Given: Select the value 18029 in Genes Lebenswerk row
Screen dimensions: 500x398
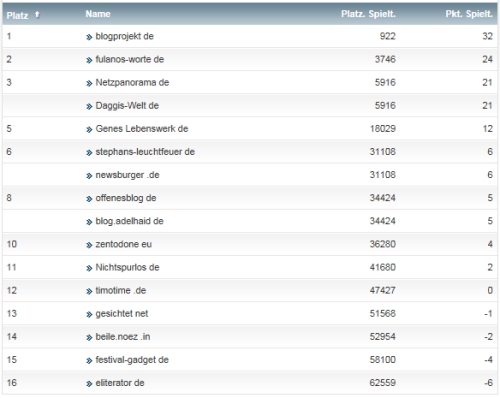Looking at the screenshot, I should tap(383, 129).
